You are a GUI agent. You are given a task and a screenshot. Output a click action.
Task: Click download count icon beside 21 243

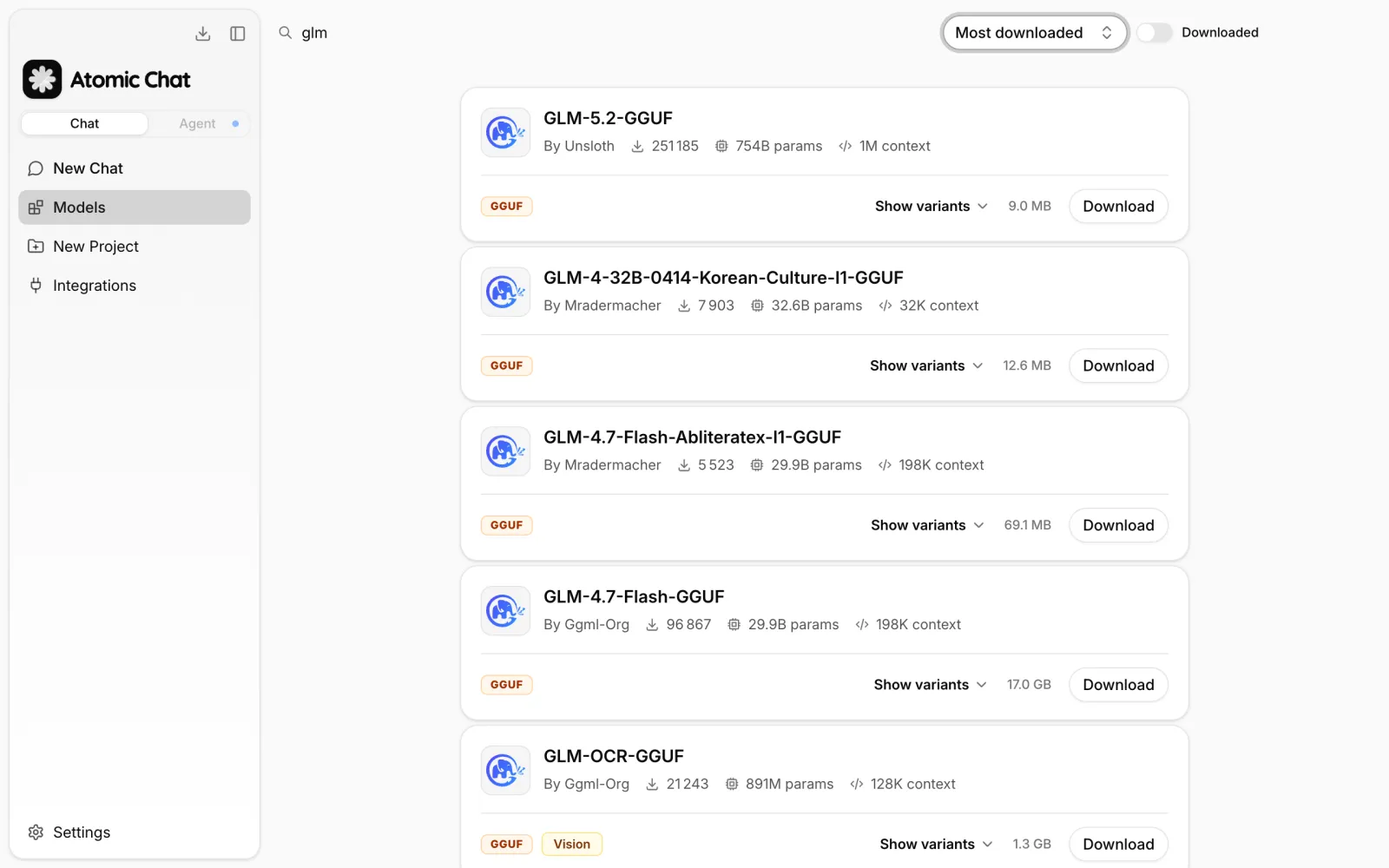click(652, 785)
